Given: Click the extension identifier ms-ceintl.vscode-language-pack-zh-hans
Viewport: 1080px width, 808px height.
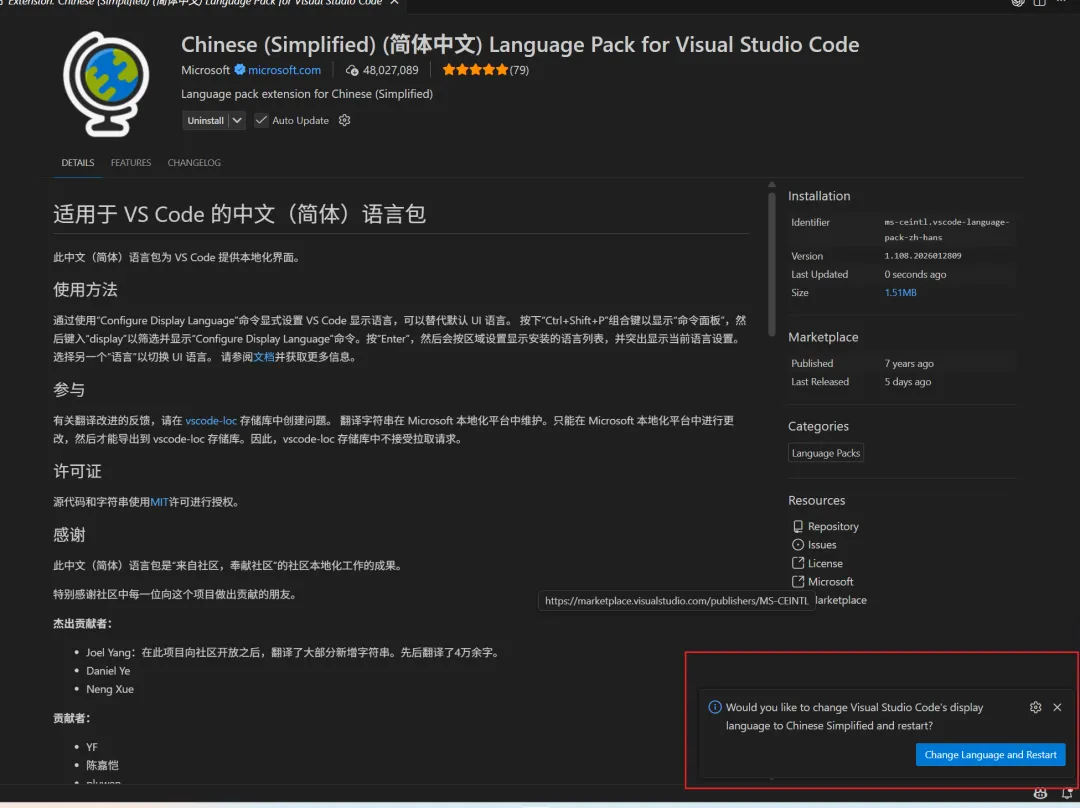Looking at the screenshot, I should click(946, 229).
